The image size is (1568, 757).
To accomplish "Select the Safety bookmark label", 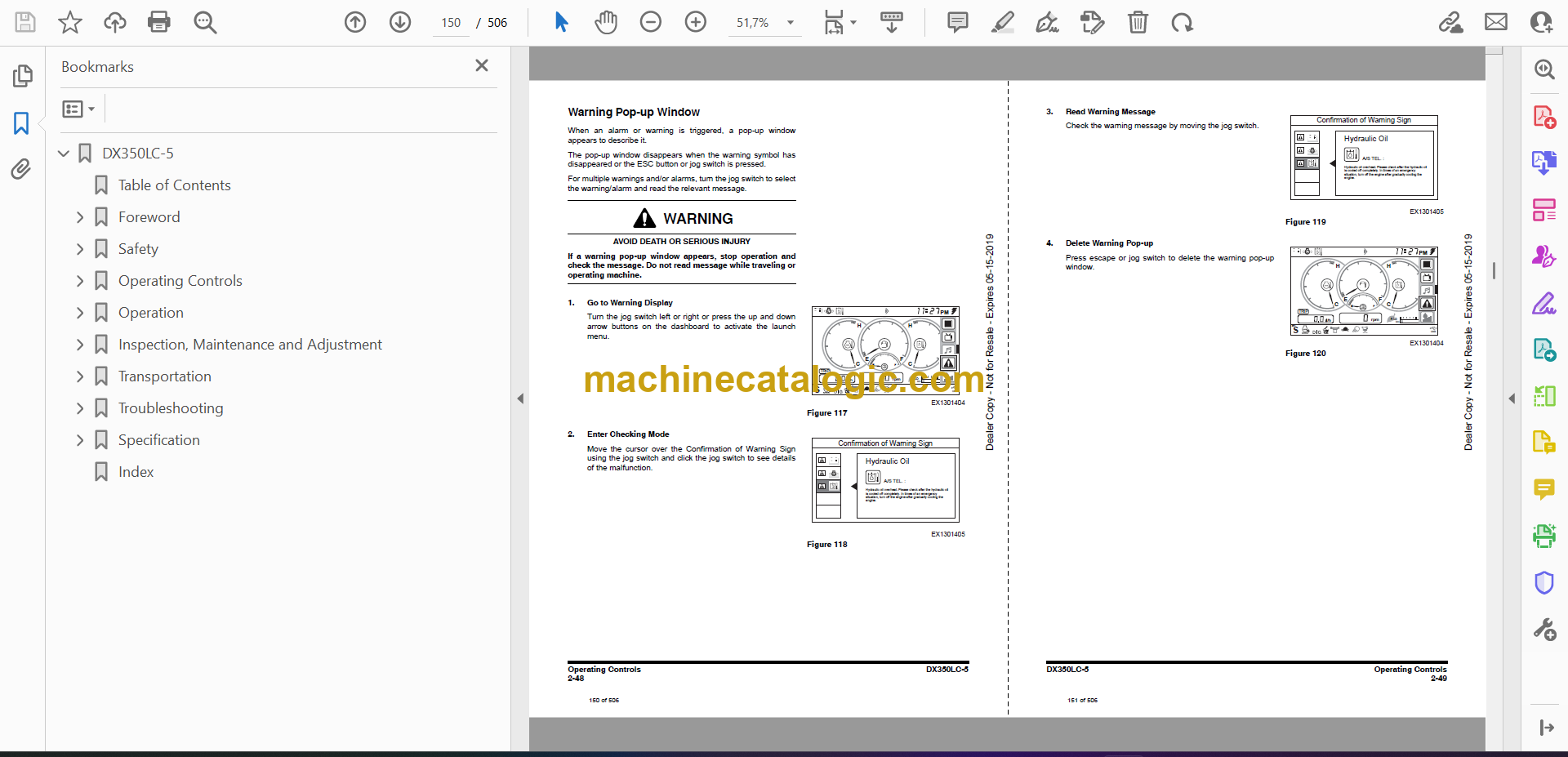I will 138,249.
